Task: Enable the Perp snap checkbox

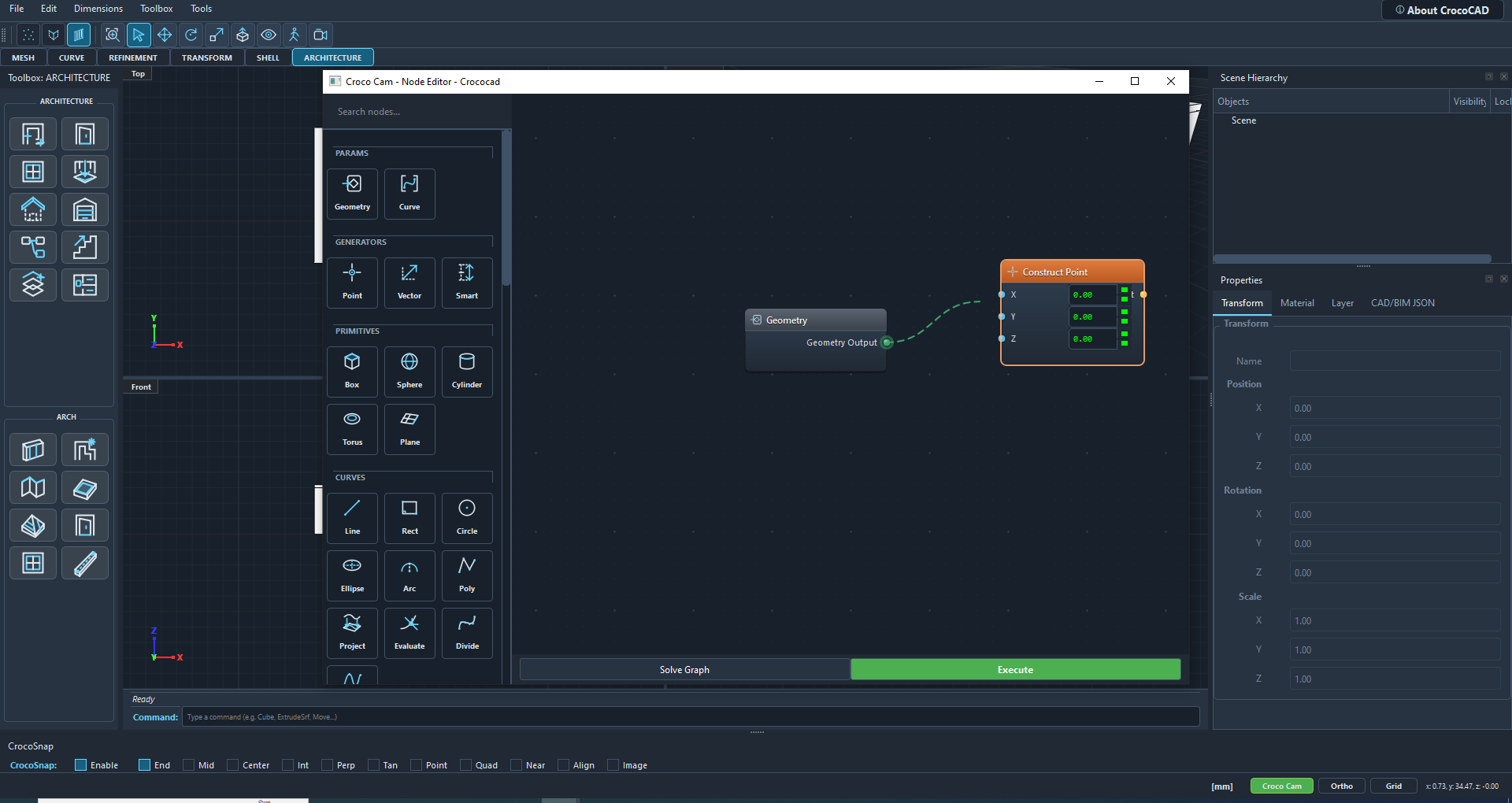Action: tap(327, 765)
